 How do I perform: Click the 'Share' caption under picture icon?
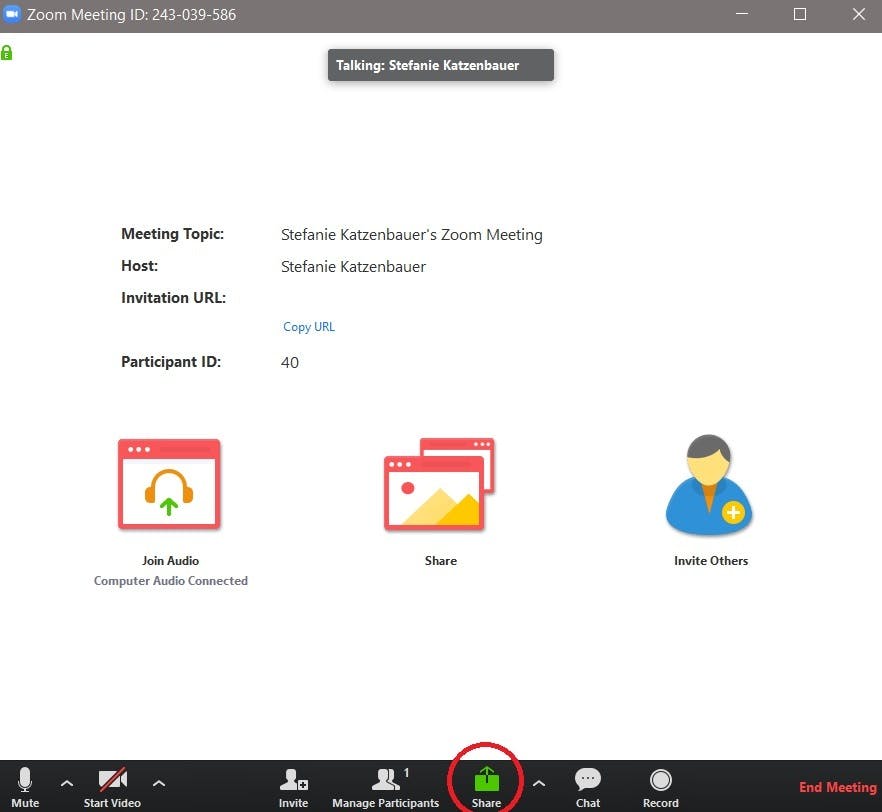[x=440, y=561]
